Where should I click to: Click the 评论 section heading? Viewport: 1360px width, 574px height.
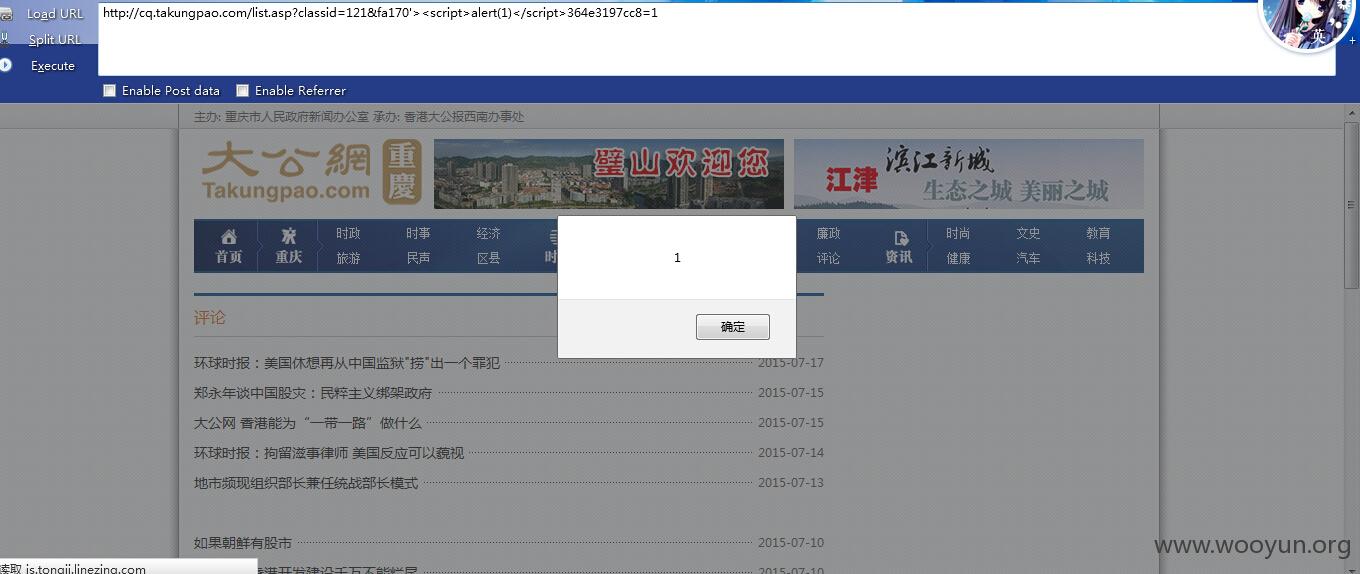[x=210, y=317]
